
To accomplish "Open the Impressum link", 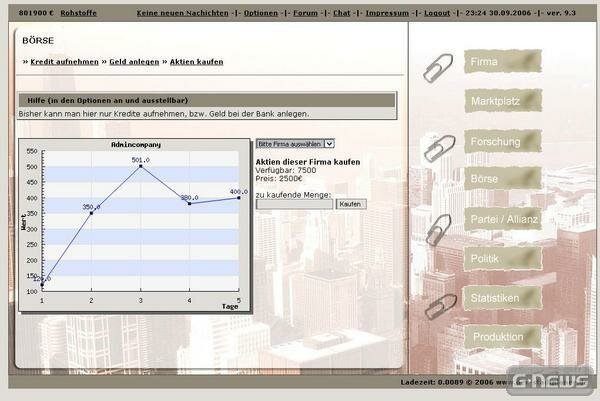I will pos(387,13).
